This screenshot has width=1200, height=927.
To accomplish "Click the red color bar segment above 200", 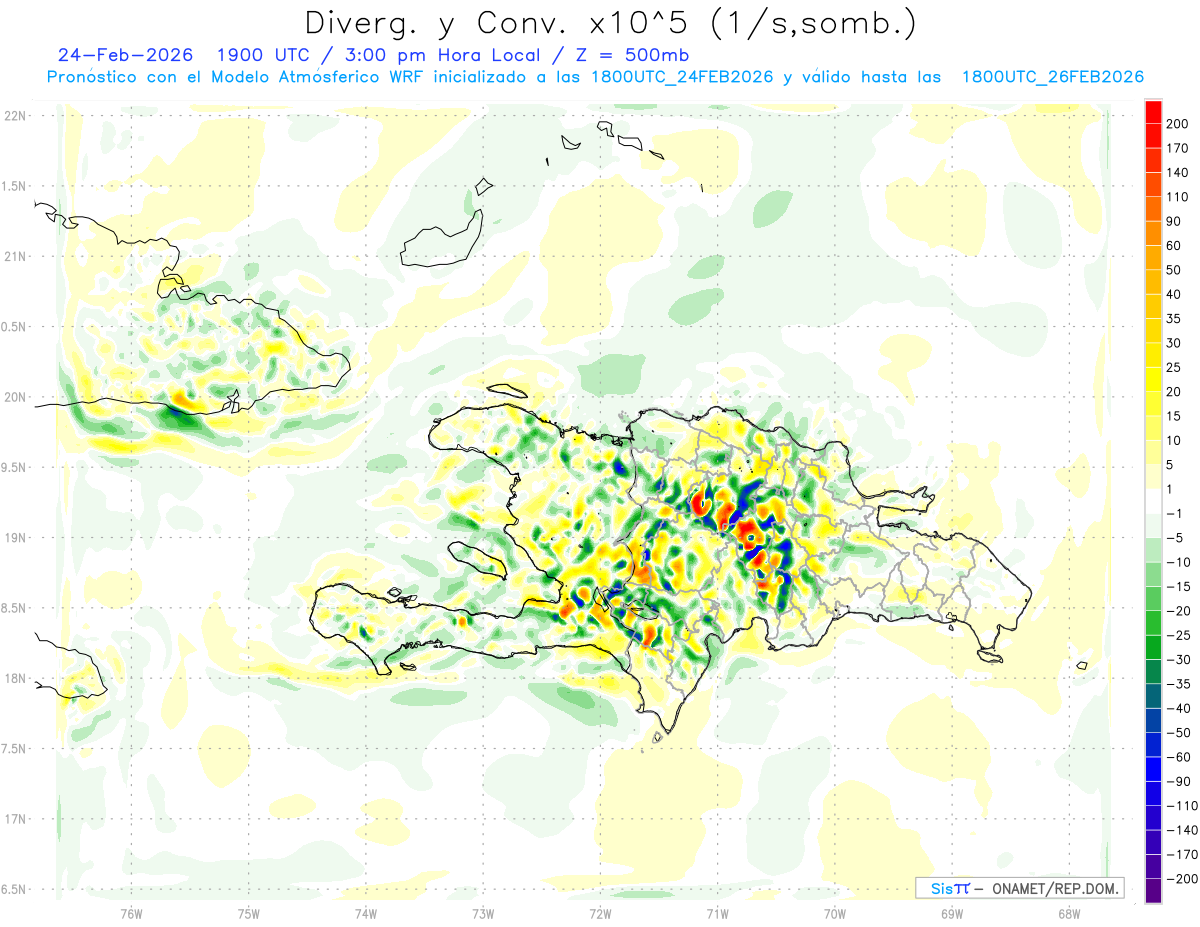I will point(1153,110).
